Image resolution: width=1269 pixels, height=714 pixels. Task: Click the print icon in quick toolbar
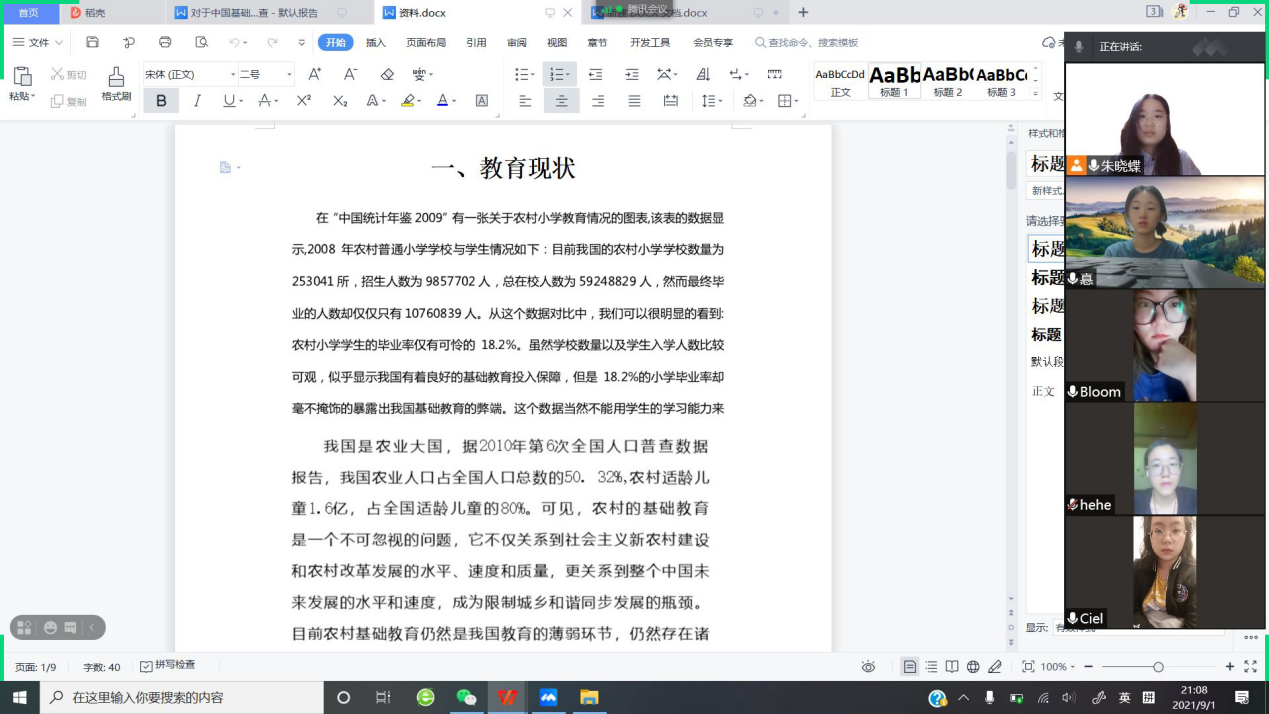[165, 42]
